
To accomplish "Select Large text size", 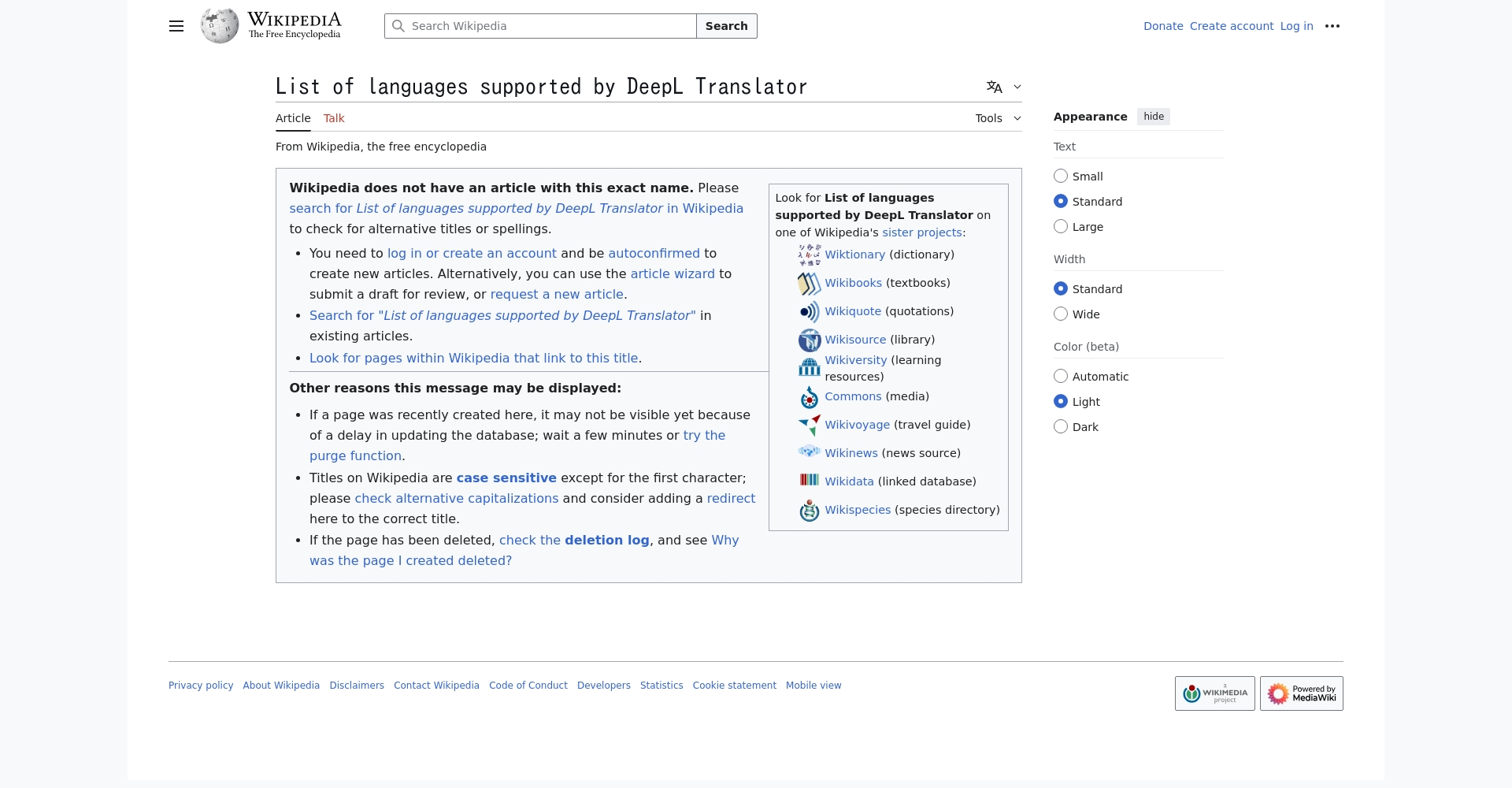I will tap(1061, 227).
